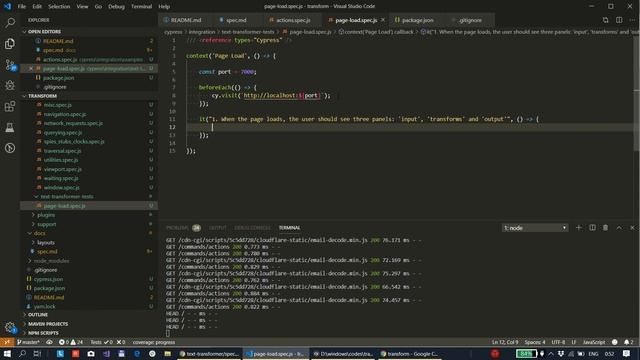Close the page-load.spec.js editor tab
Viewport: 640px width, 360px height.
click(383, 20)
